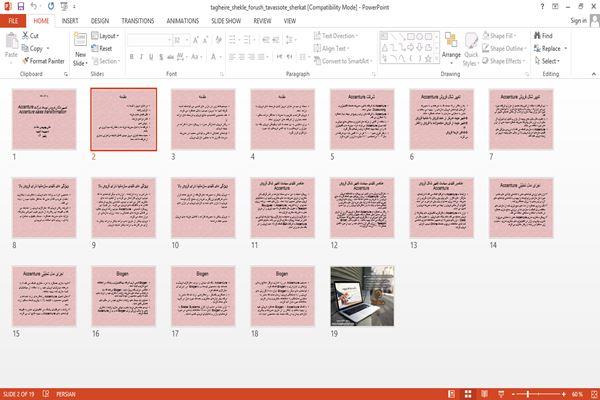This screenshot has width=600, height=400.
Task: Click the Find binoculars command
Action: pos(543,36)
